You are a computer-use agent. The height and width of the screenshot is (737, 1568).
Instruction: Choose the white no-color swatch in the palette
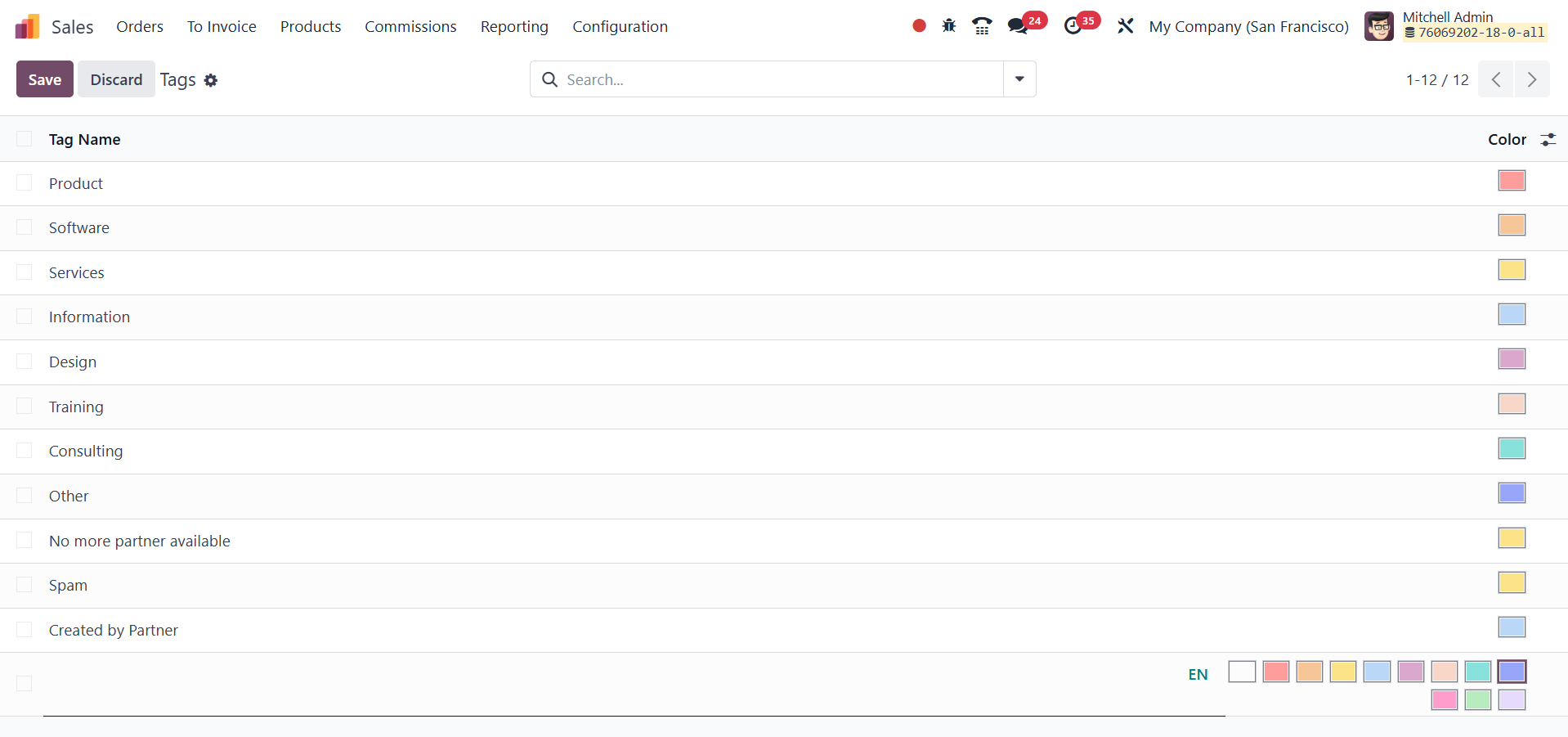(x=1242, y=672)
